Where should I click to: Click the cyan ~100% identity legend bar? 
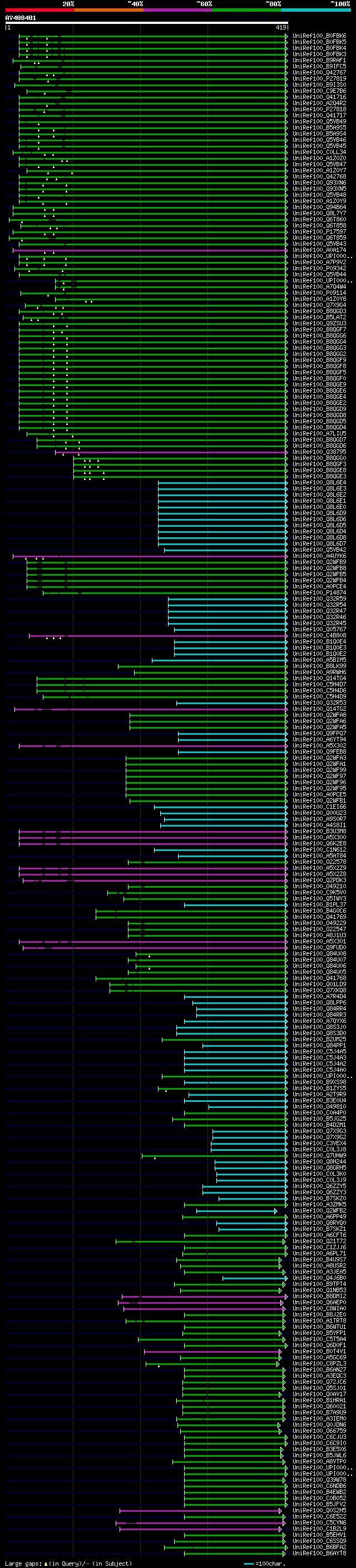(x=316, y=10)
